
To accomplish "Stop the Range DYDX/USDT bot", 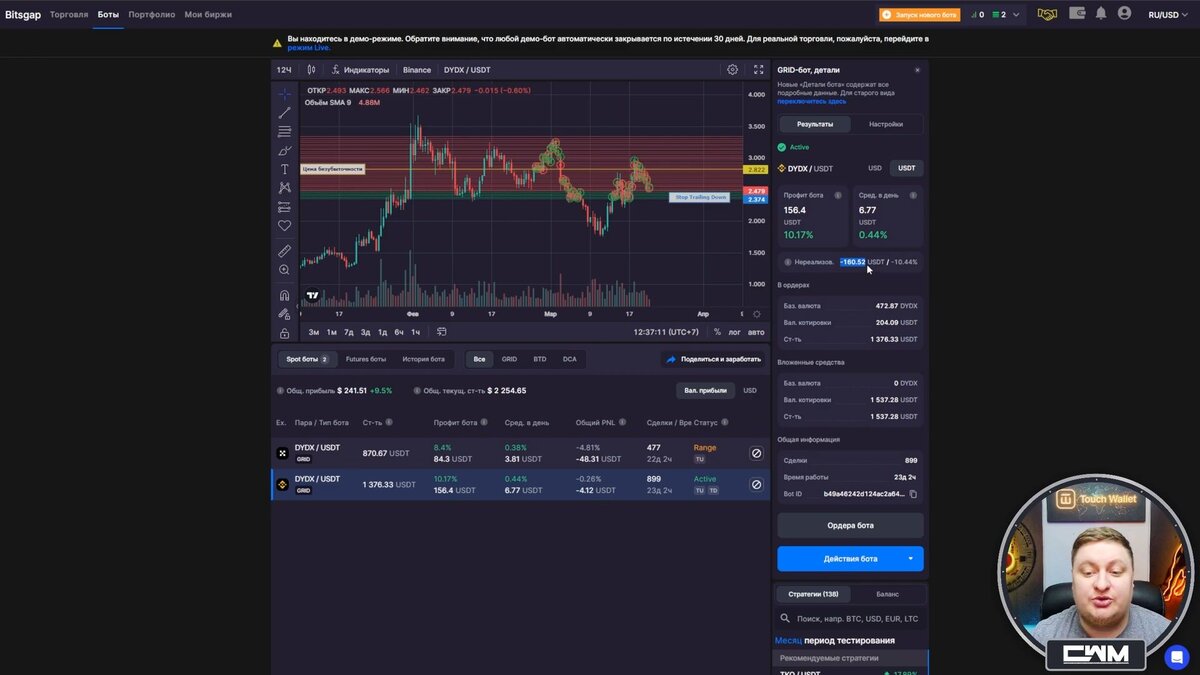I will coord(756,453).
